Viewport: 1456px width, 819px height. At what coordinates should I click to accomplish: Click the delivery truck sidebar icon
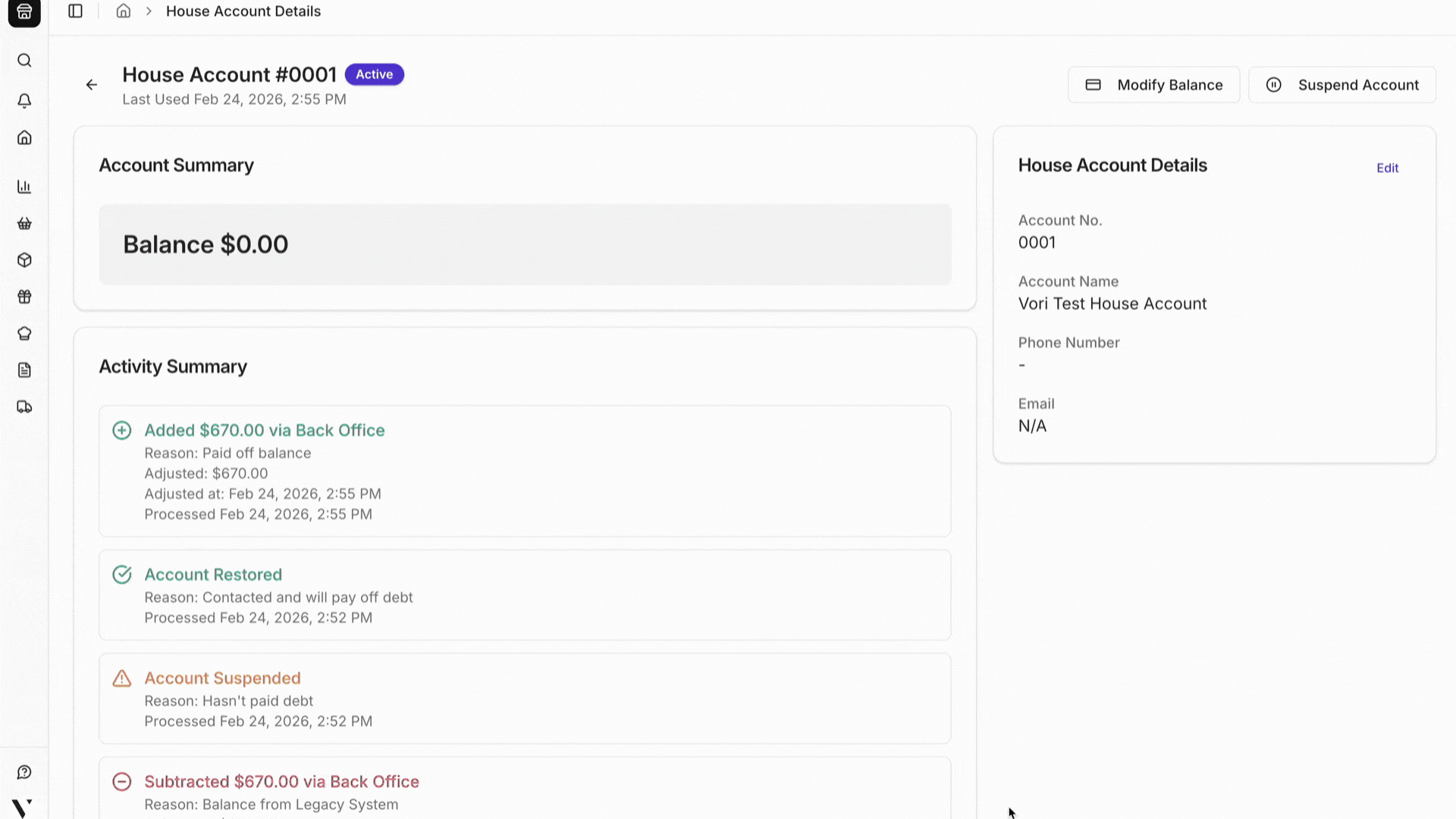pos(24,407)
